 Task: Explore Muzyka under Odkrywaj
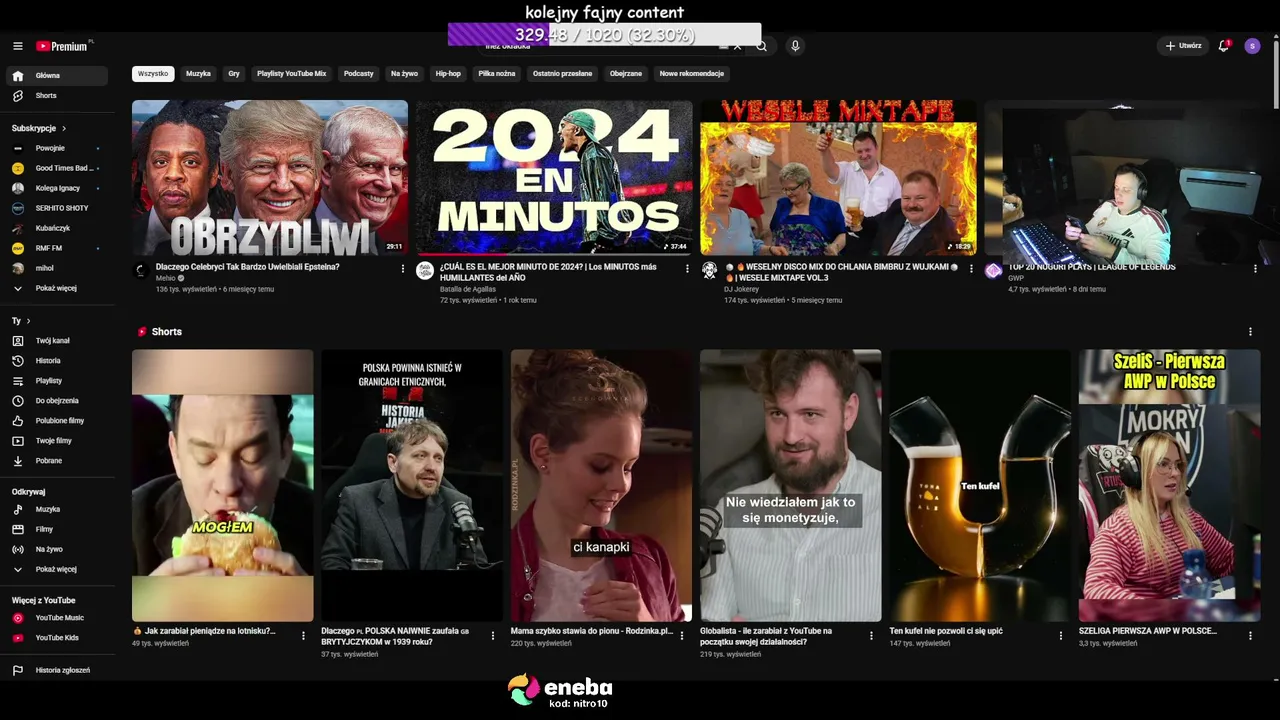[x=56, y=510]
